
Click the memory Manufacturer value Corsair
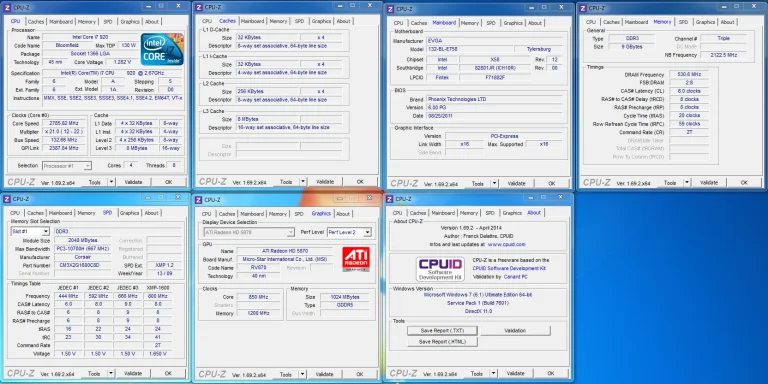point(83,257)
